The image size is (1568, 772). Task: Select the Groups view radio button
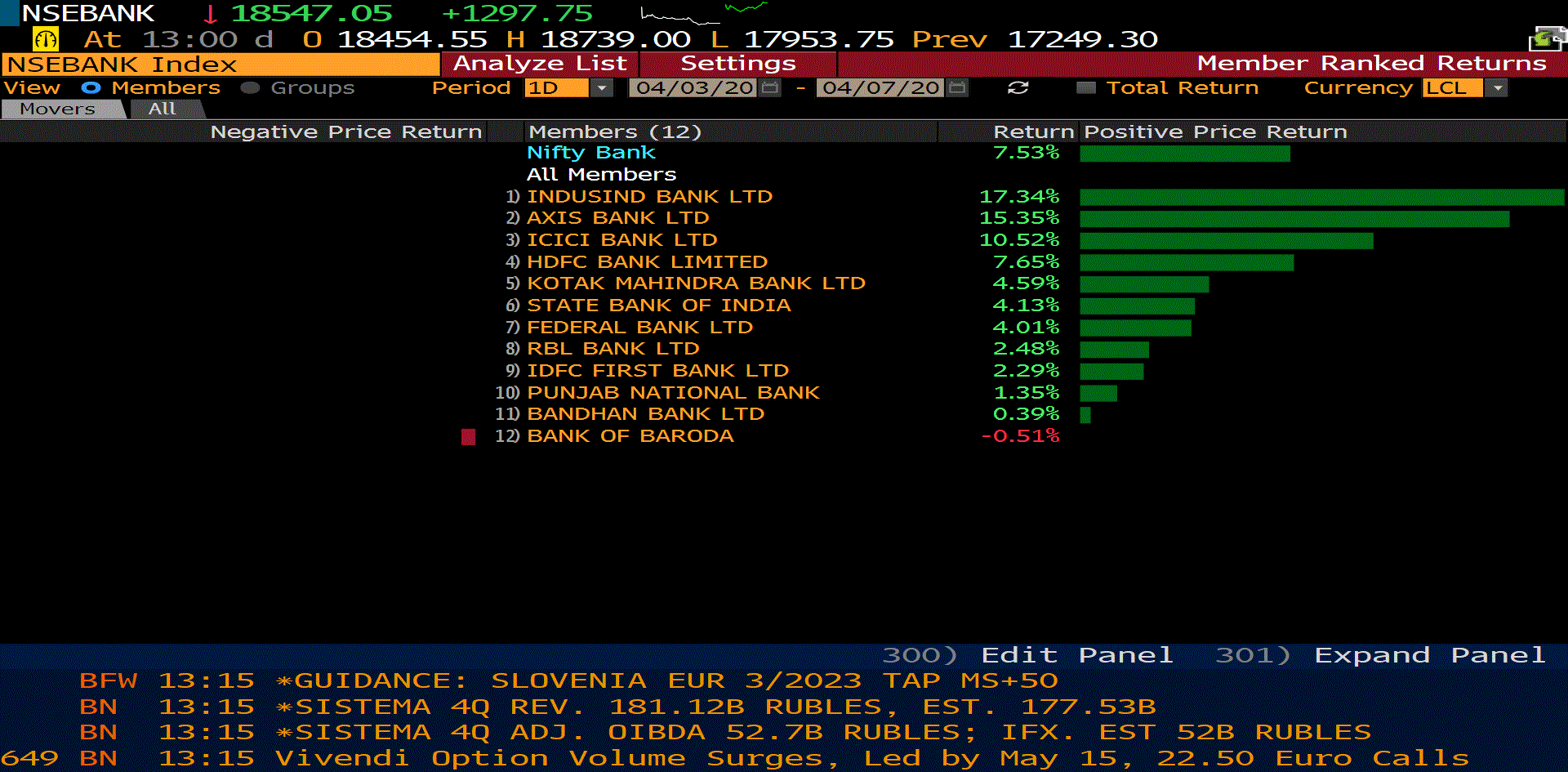[251, 87]
